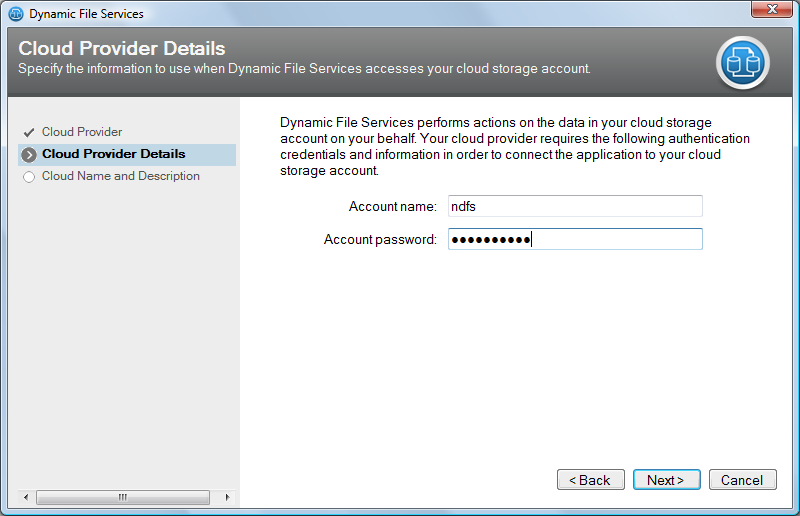The image size is (800, 516).
Task: Click into the Account password field
Action: (x=575, y=239)
